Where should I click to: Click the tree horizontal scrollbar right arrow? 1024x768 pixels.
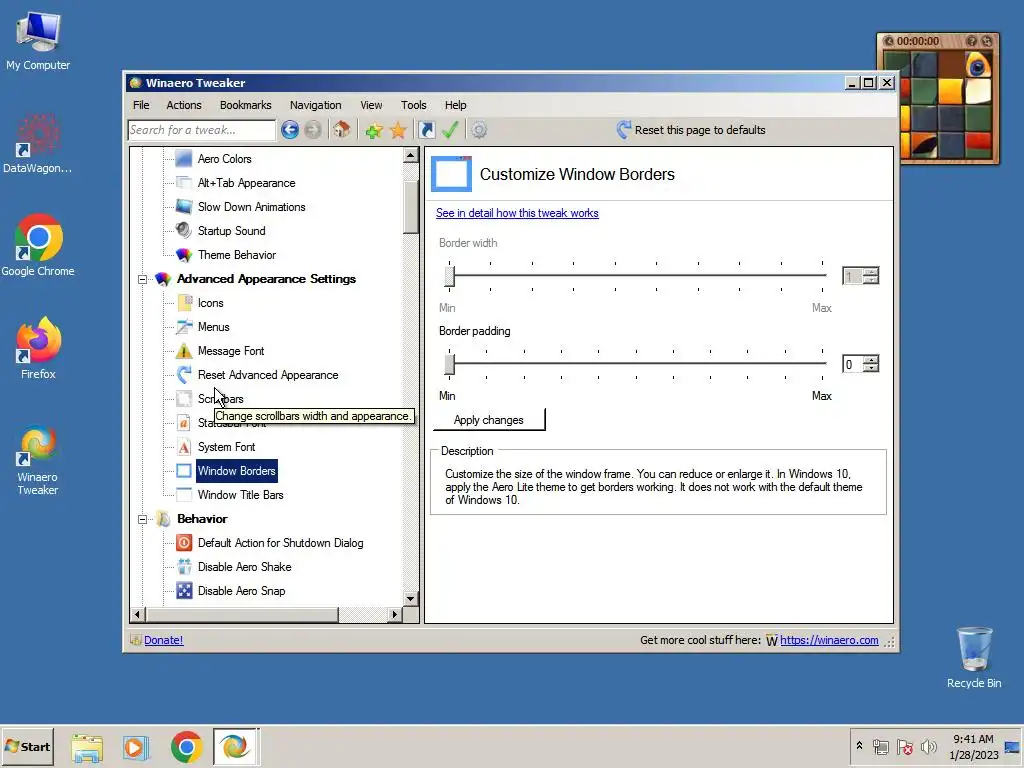click(x=394, y=614)
